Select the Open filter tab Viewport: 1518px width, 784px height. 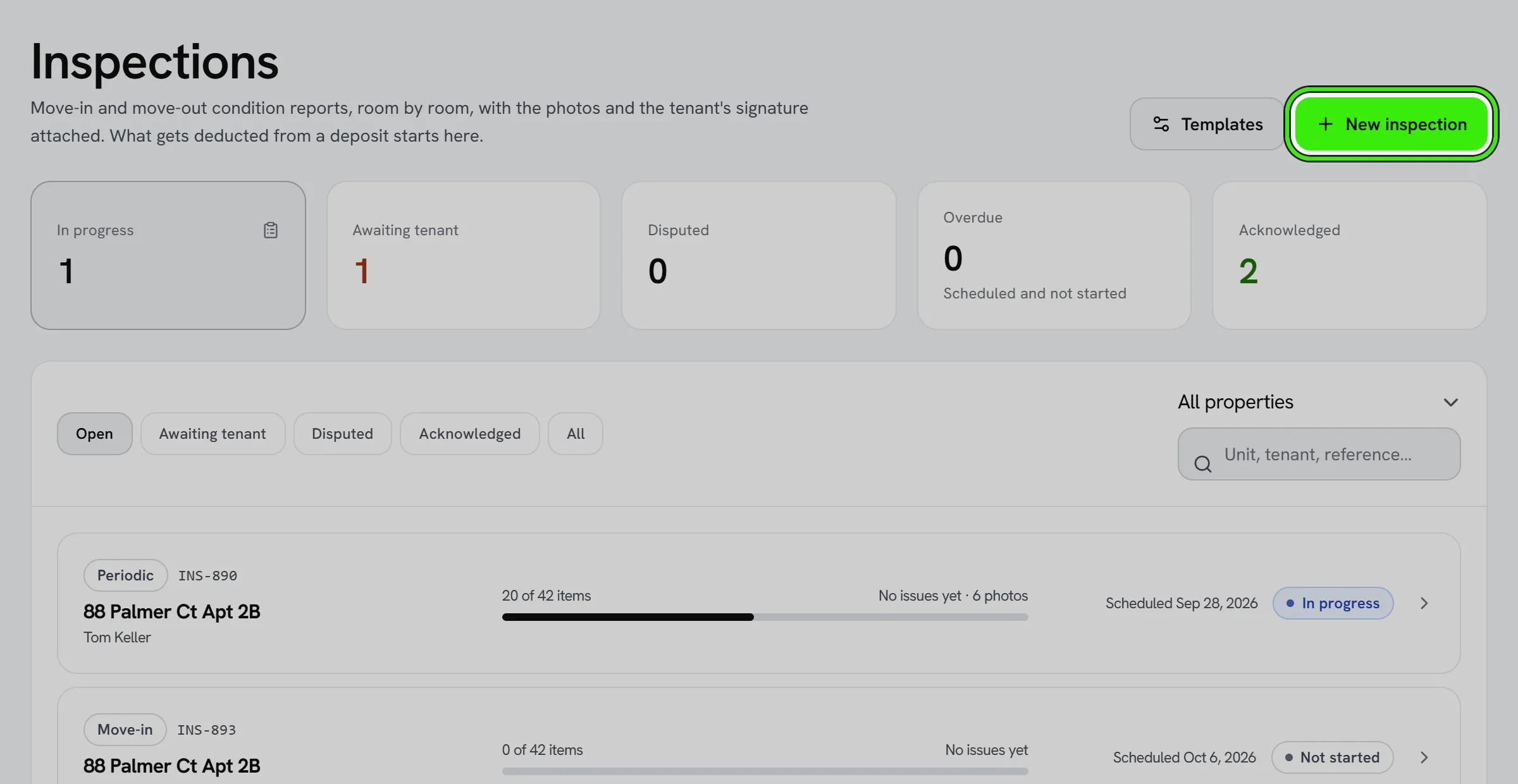pos(95,434)
